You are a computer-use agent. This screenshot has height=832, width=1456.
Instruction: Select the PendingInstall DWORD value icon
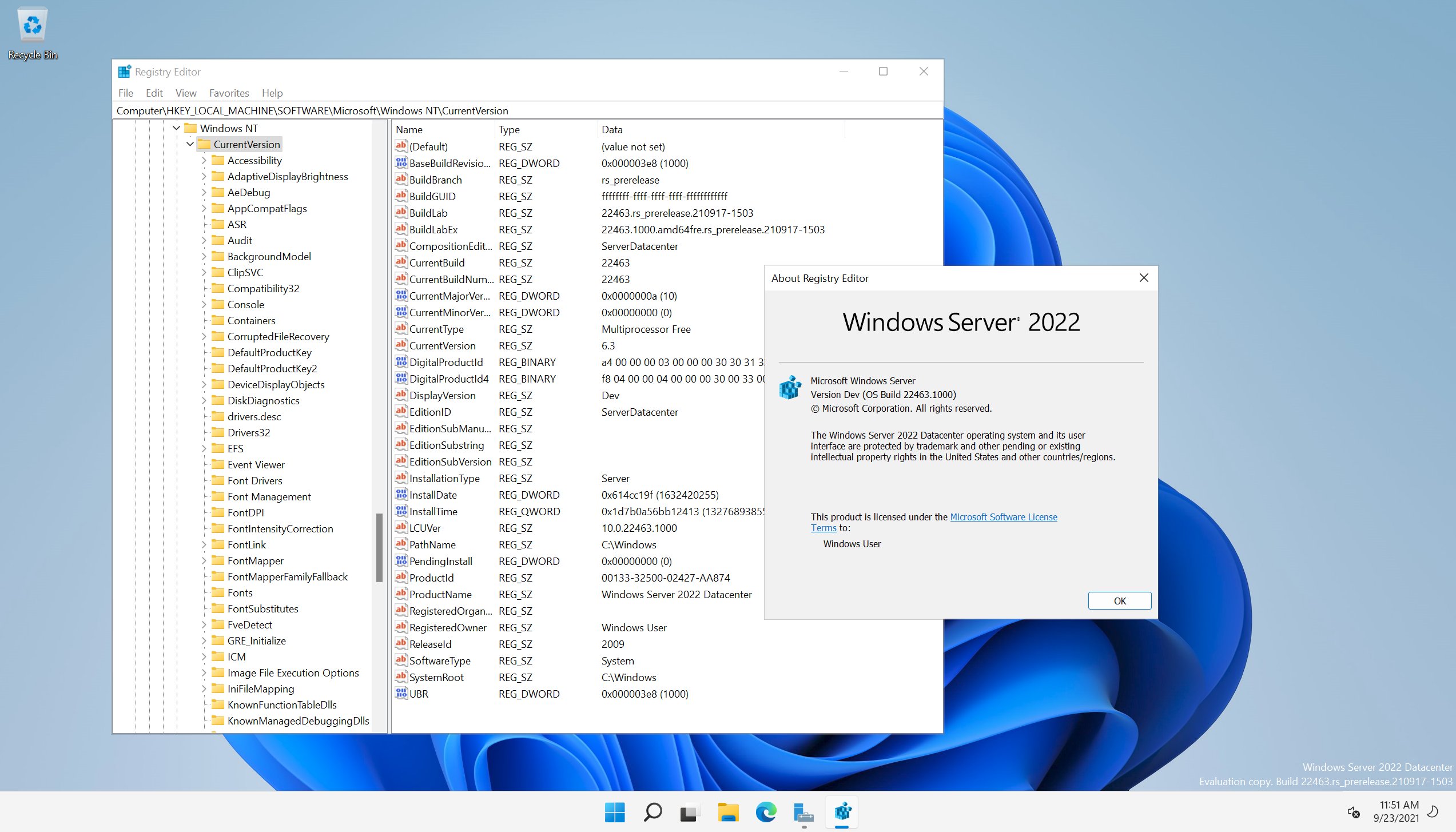click(401, 561)
